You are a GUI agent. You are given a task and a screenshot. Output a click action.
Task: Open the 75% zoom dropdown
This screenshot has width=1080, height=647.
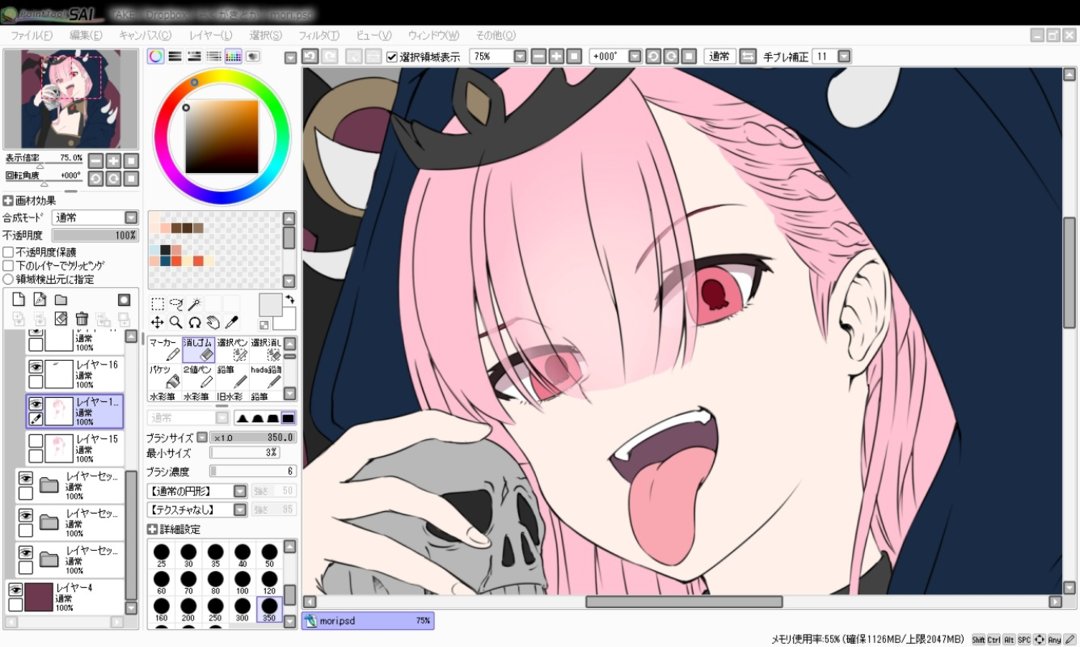point(520,57)
